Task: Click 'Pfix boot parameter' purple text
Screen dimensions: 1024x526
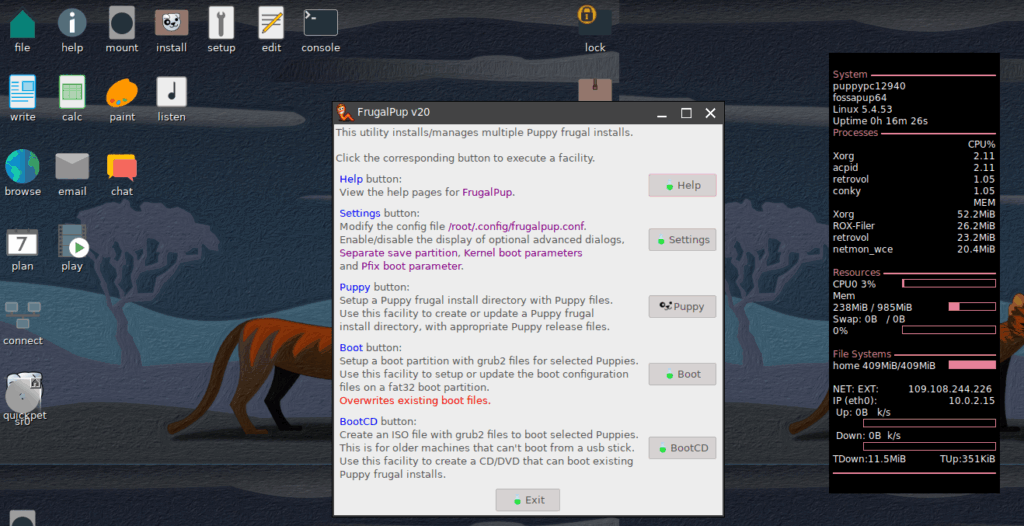Action: click(x=411, y=267)
